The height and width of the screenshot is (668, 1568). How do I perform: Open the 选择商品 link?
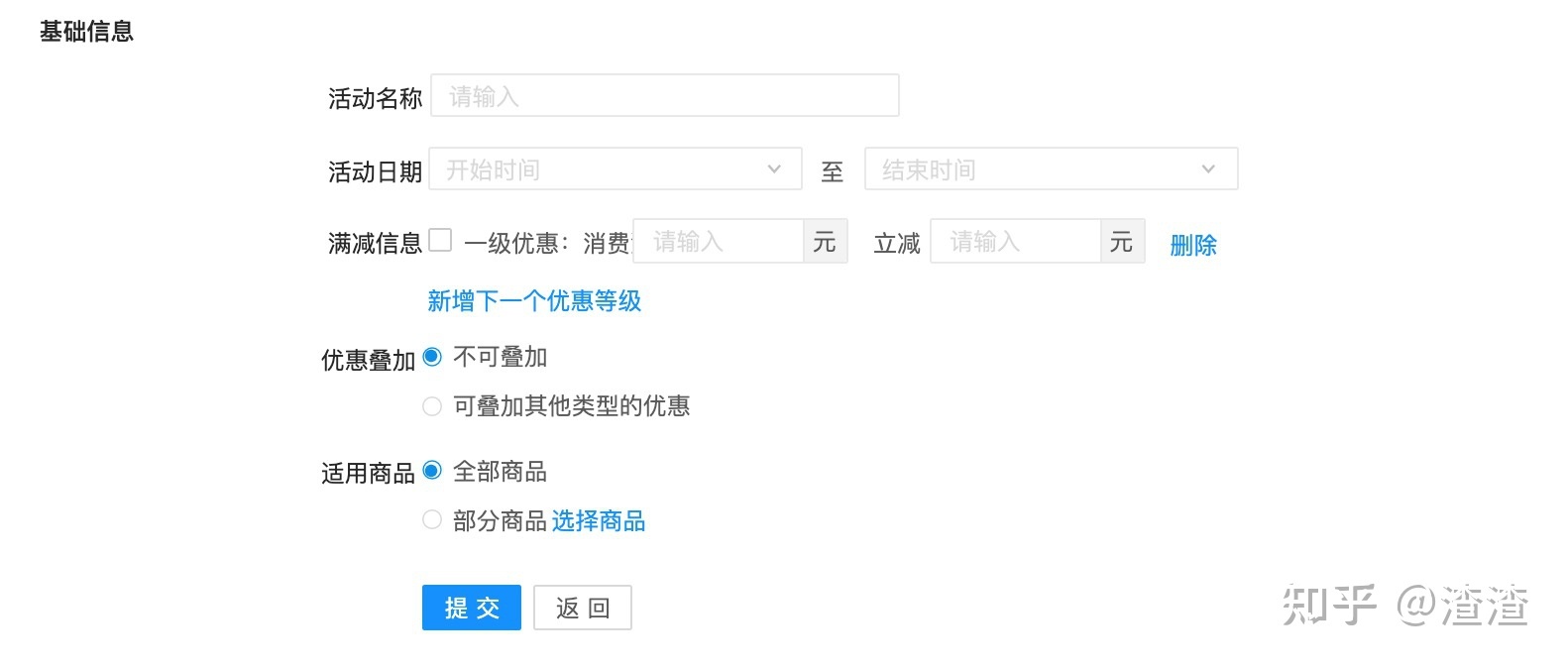599,520
